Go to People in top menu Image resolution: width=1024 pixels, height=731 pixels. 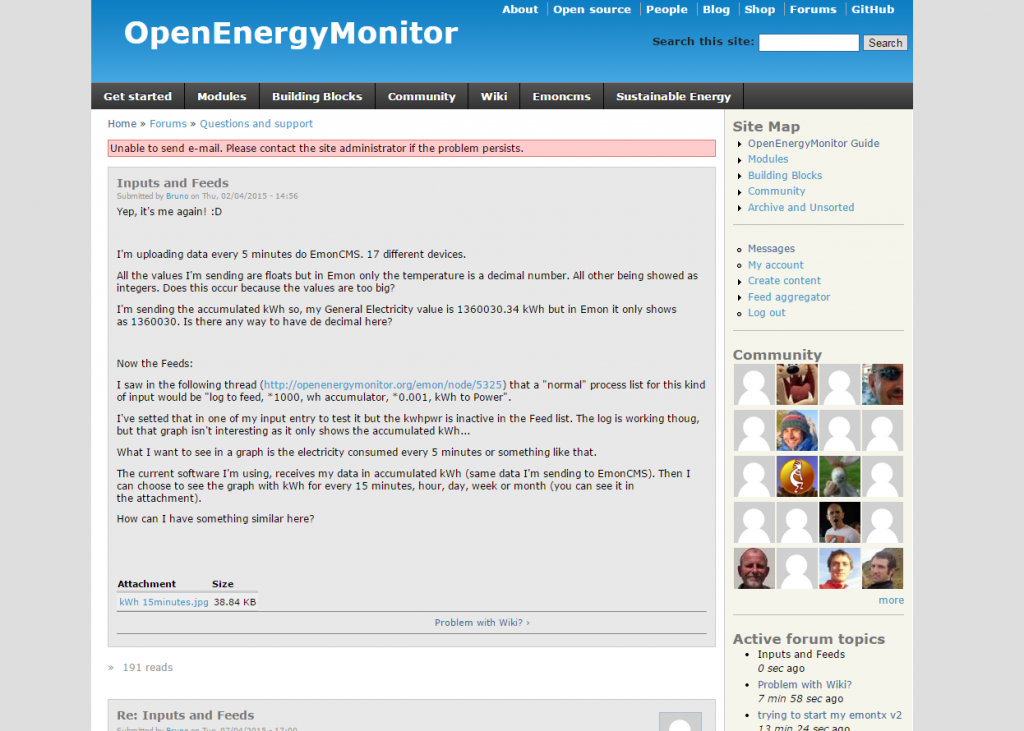click(666, 10)
